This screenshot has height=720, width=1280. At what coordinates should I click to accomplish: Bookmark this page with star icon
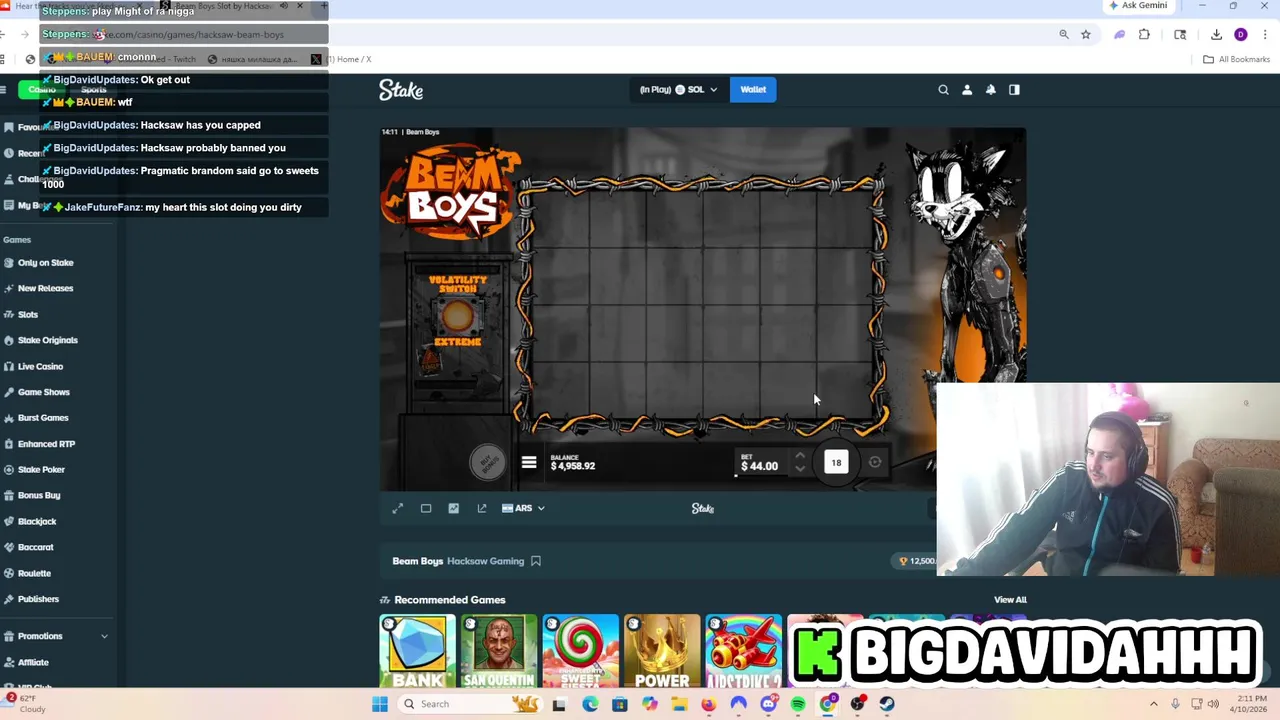coord(1086,34)
